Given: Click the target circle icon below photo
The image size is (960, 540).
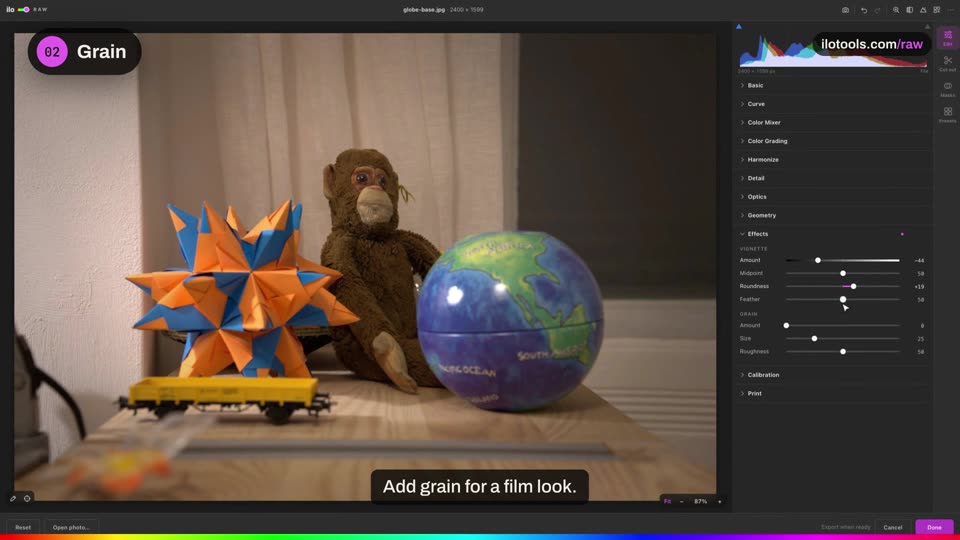Looking at the screenshot, I should [27, 498].
